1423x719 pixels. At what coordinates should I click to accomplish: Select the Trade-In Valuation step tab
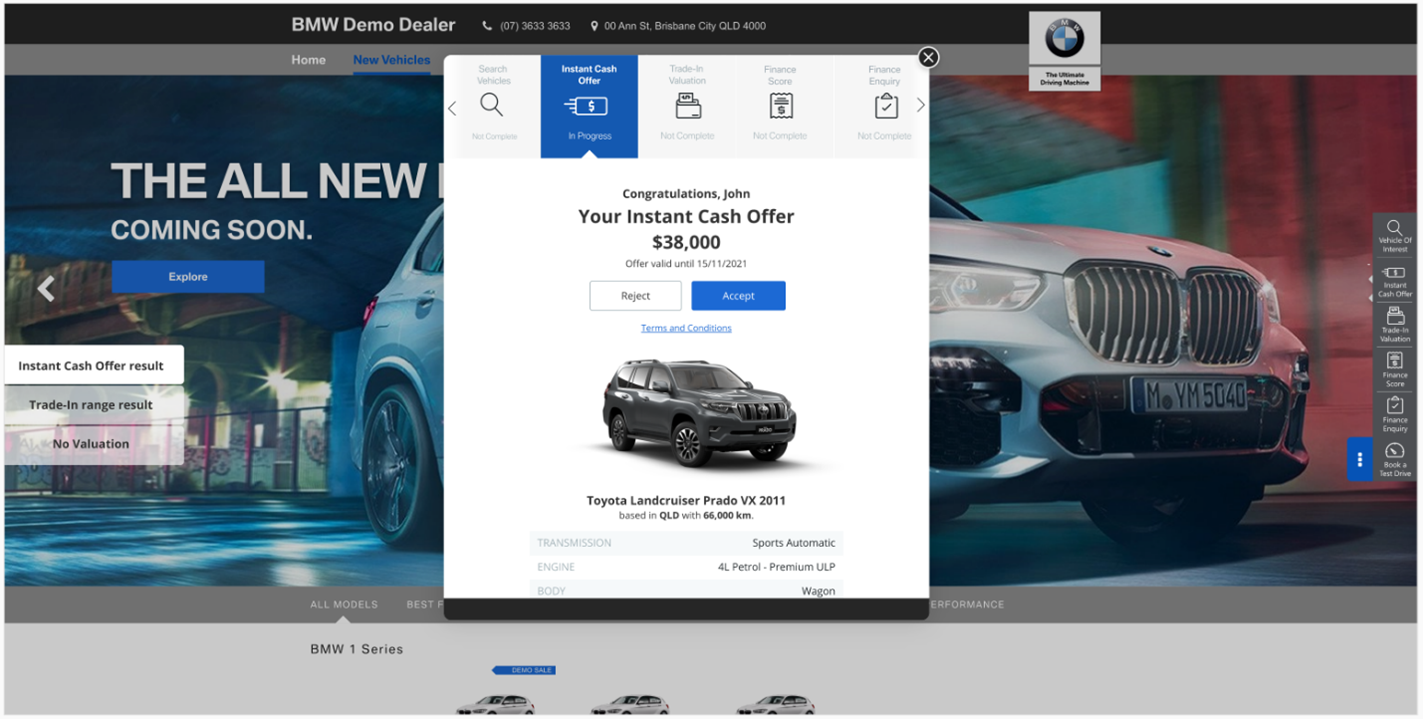pyautogui.click(x=687, y=105)
